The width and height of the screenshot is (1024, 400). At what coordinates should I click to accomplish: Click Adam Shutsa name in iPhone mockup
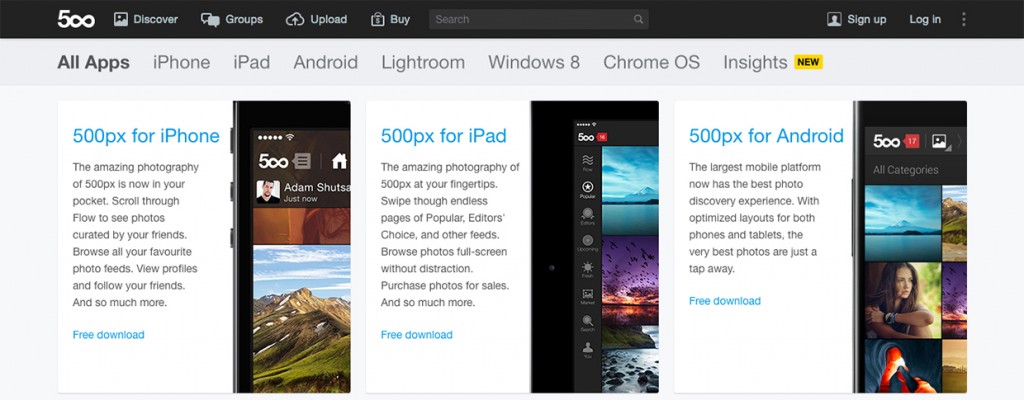coord(317,188)
